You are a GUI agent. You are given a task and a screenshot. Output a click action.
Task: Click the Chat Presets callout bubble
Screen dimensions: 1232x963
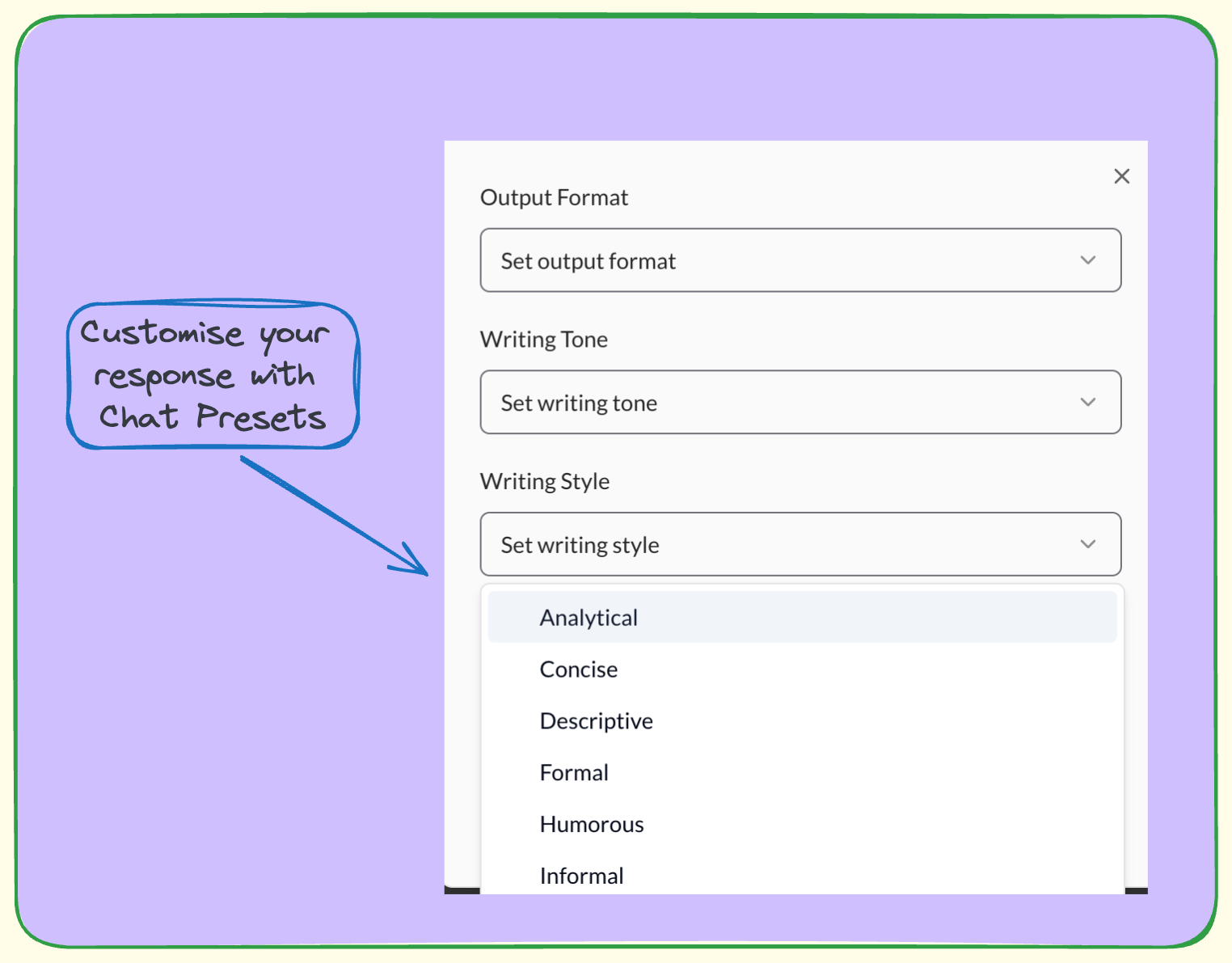point(212,376)
